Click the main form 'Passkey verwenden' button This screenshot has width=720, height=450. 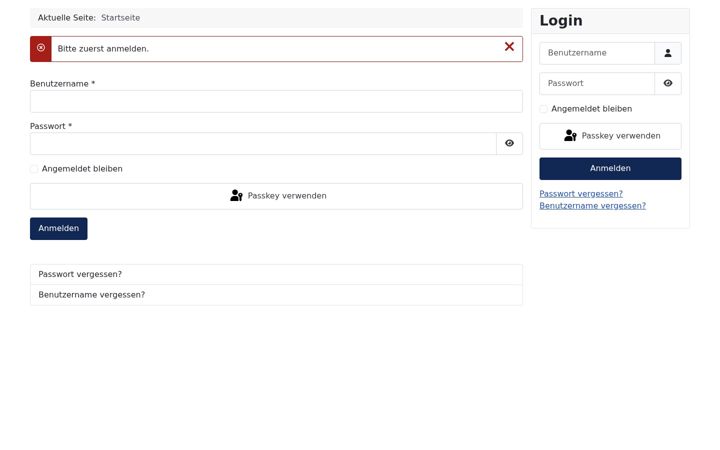[x=276, y=196]
